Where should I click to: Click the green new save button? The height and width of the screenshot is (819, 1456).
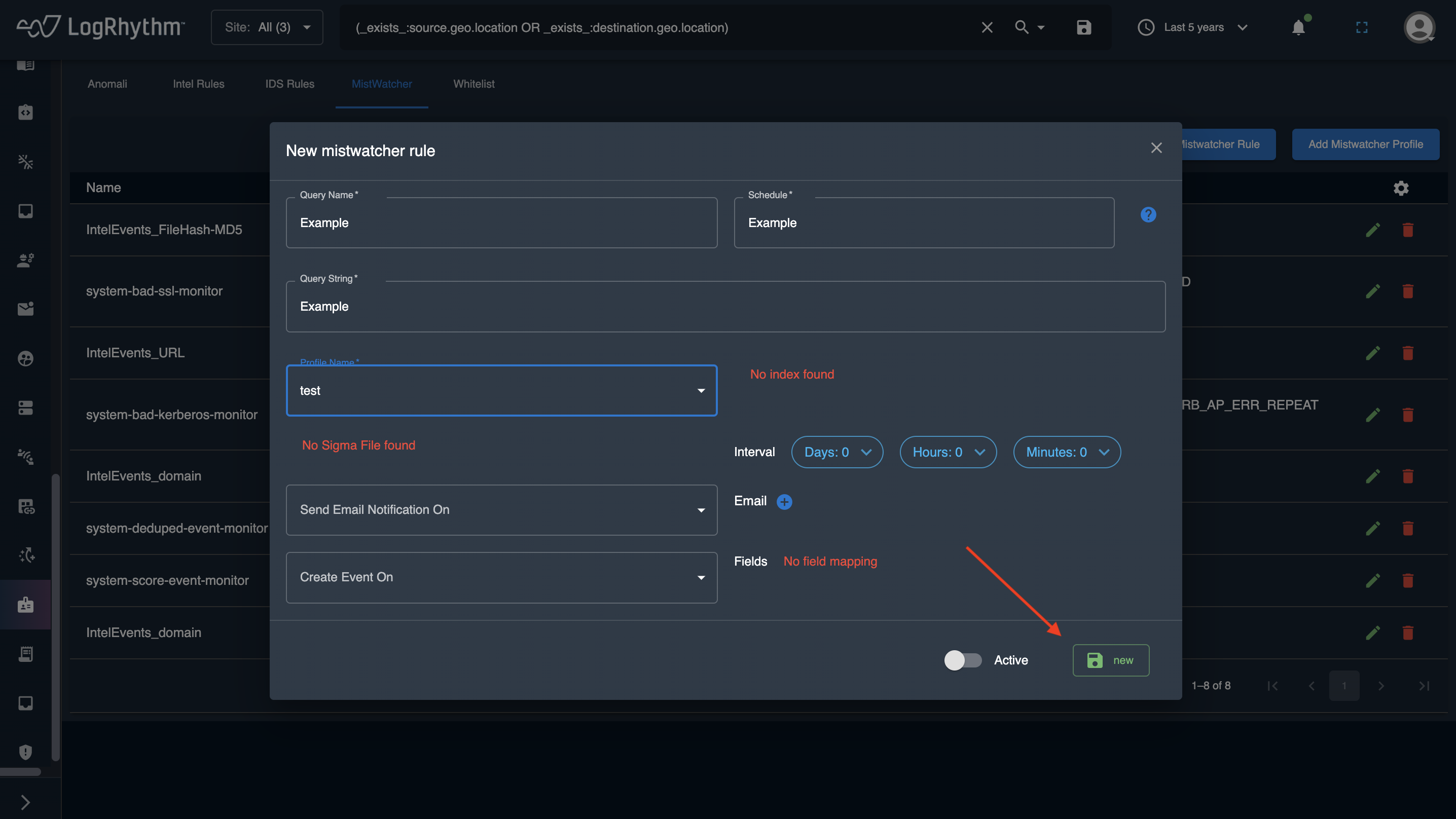tap(1110, 660)
